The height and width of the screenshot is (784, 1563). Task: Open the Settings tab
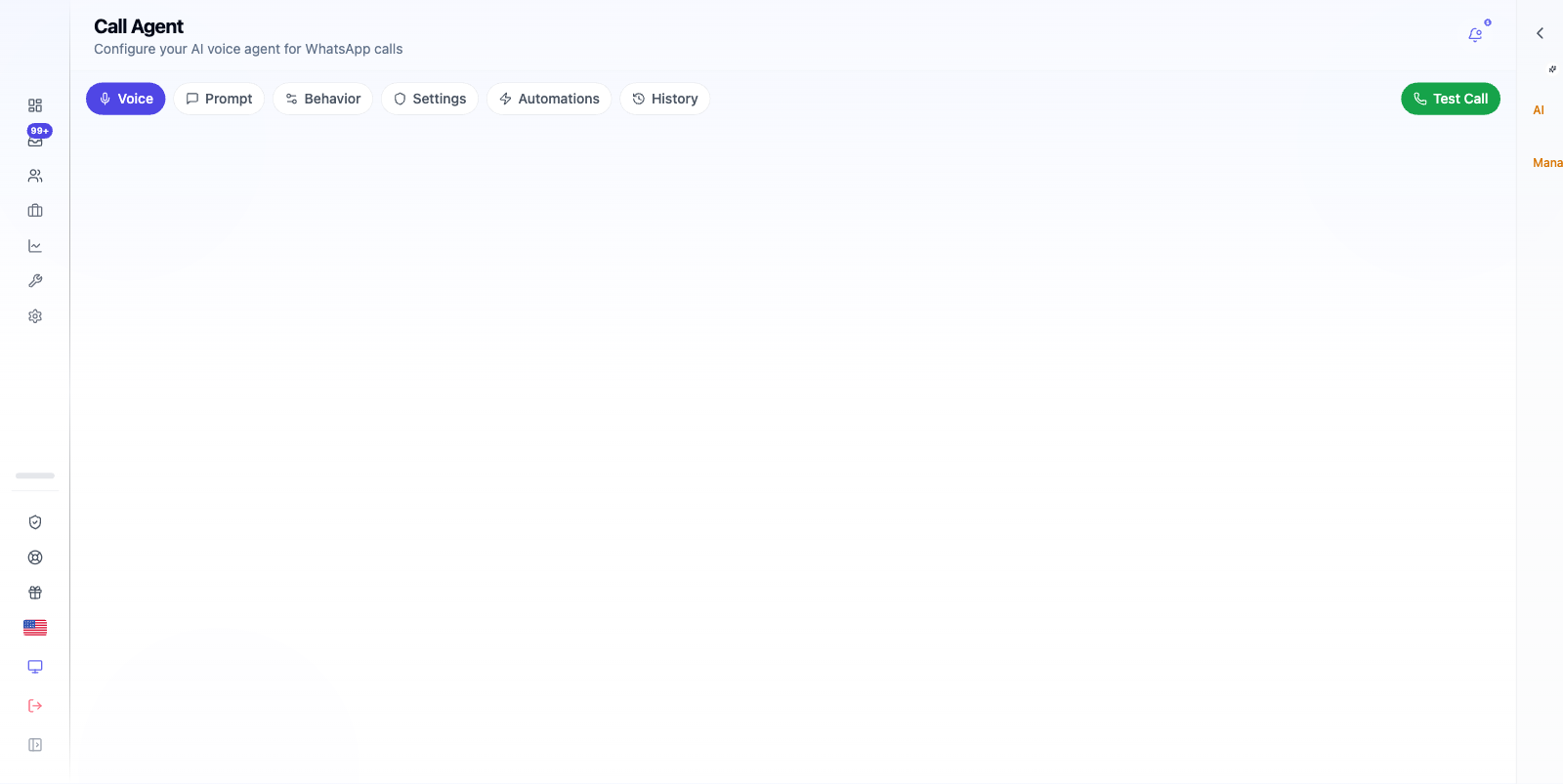click(430, 99)
